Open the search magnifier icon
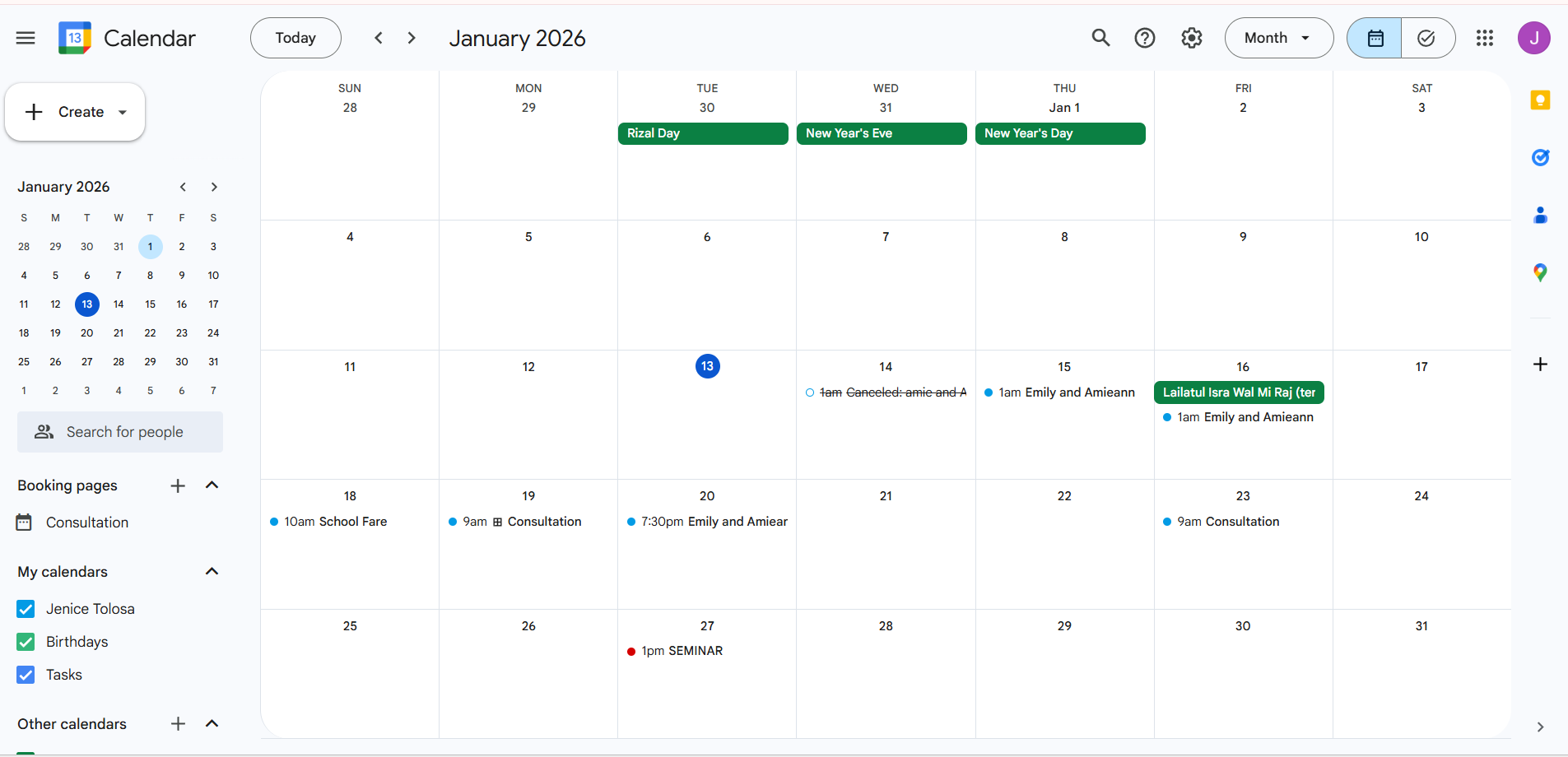The image size is (1568, 757). (1100, 38)
